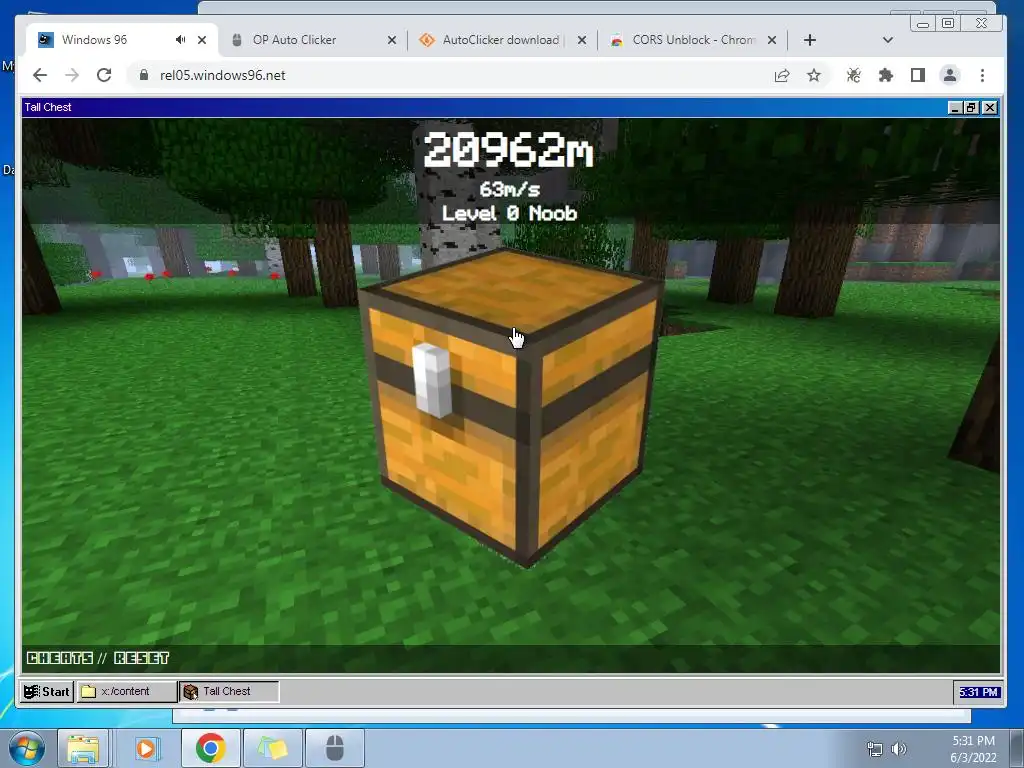Screen dimensions: 1024x768
Task: Go forward in browser history
Action: [x=72, y=75]
